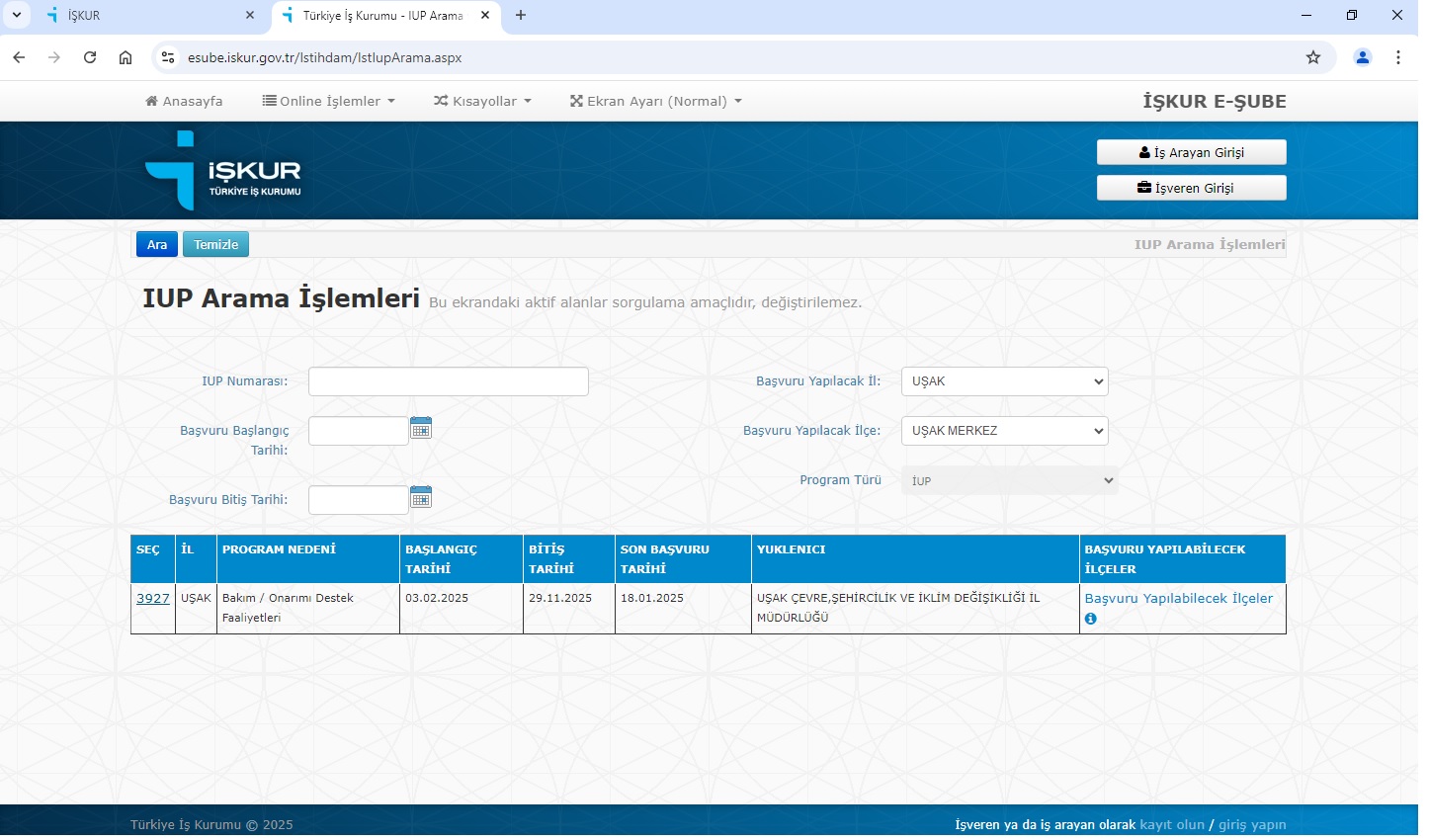Focus Başvuru Başlangıç Tarihi date field

click(359, 431)
